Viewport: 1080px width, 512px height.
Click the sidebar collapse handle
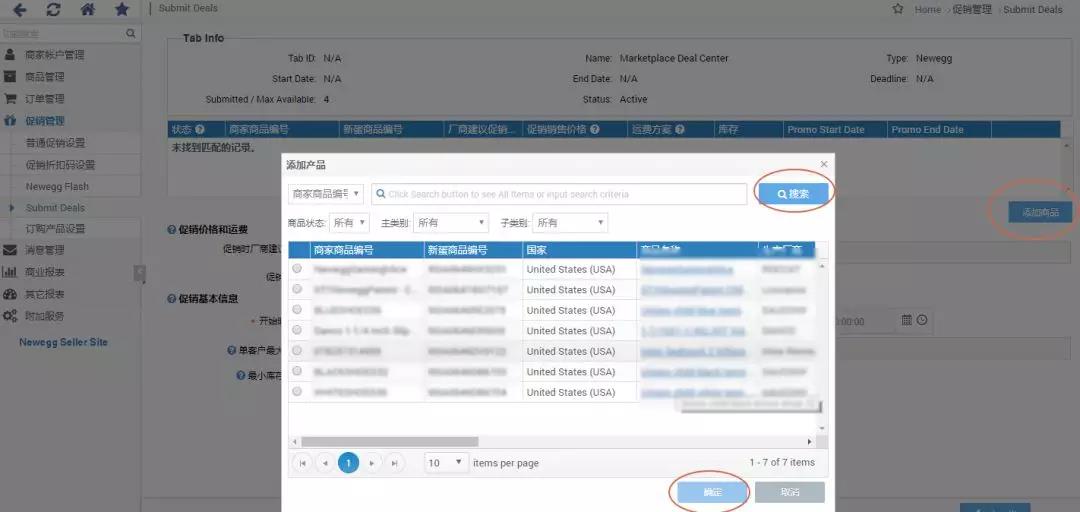140,273
